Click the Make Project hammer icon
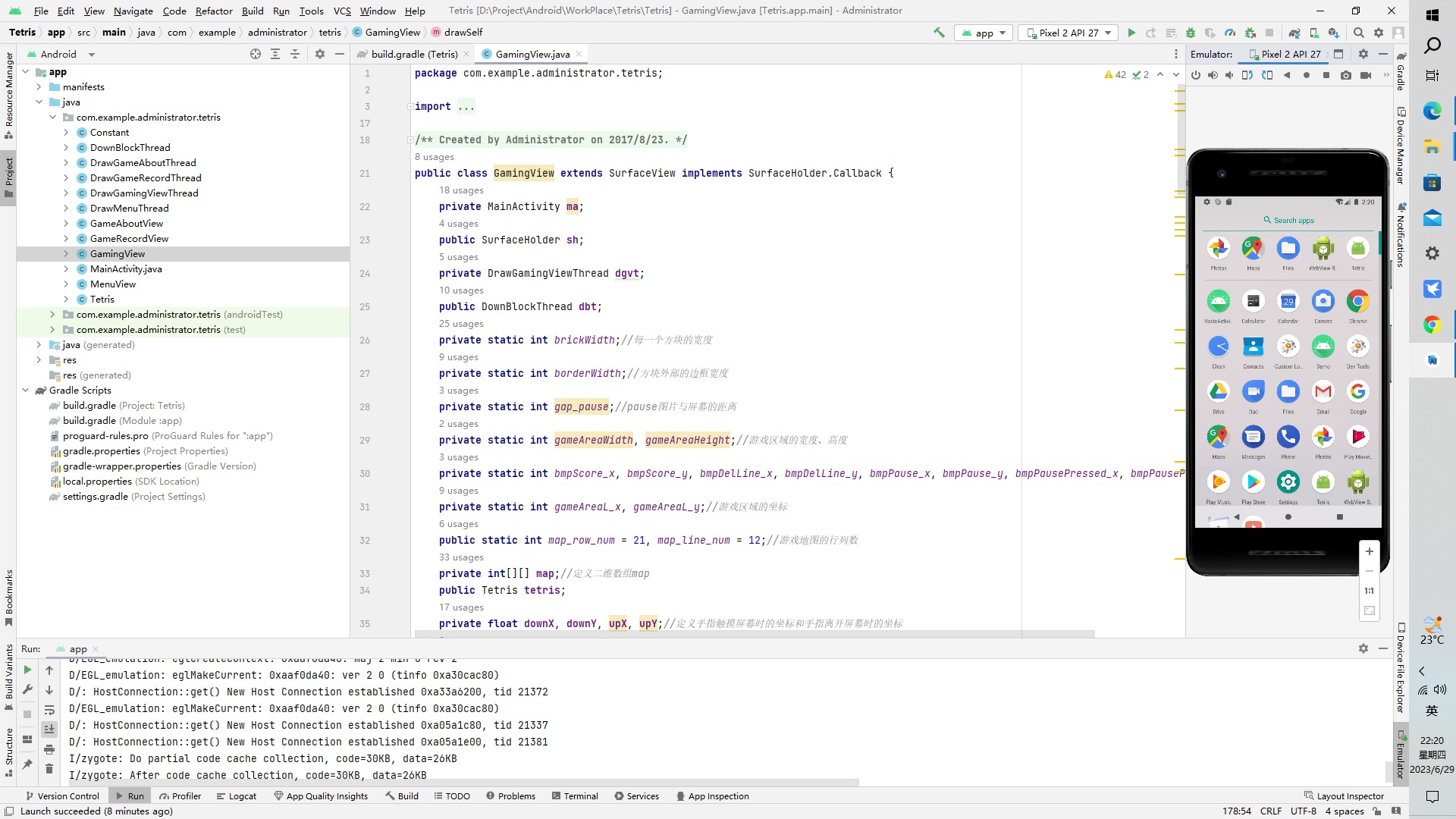This screenshot has width=1456, height=819. pyautogui.click(x=938, y=32)
